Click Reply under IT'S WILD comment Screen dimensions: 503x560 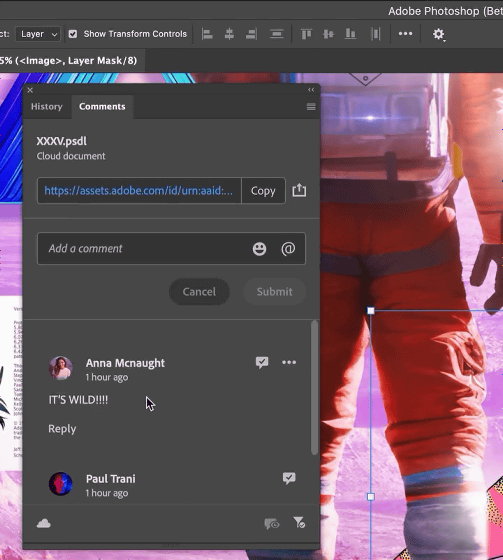(x=62, y=429)
